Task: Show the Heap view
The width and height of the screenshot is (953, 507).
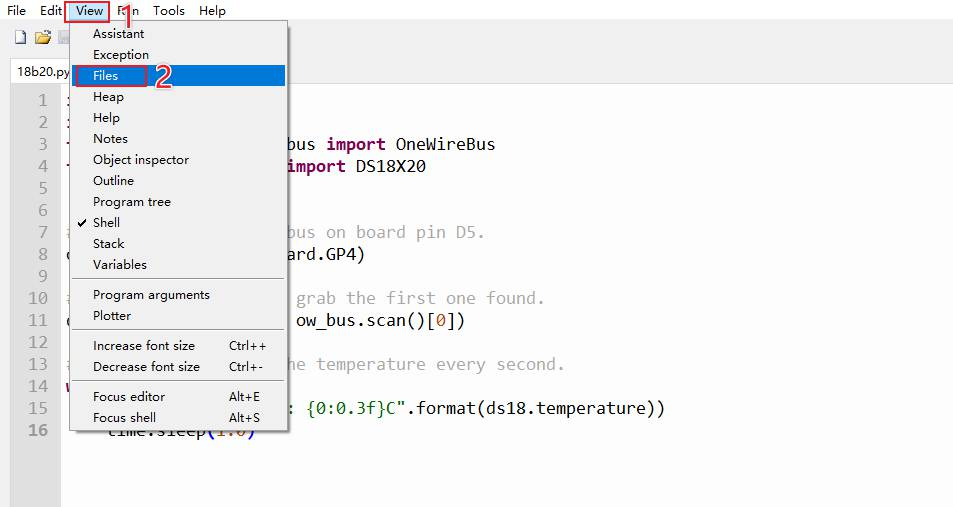Action: point(108,97)
